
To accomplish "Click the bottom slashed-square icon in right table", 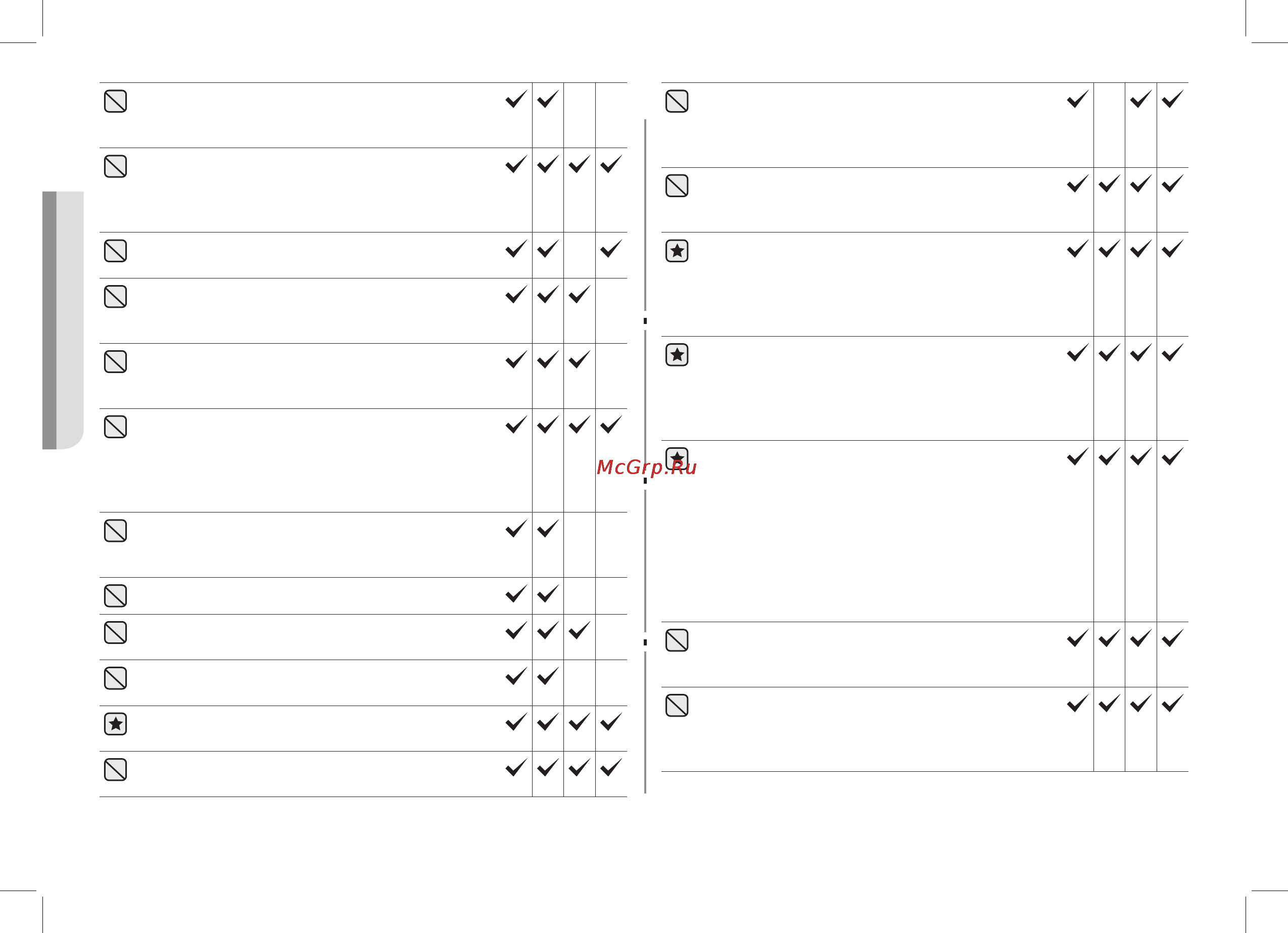I will pyautogui.click(x=677, y=705).
